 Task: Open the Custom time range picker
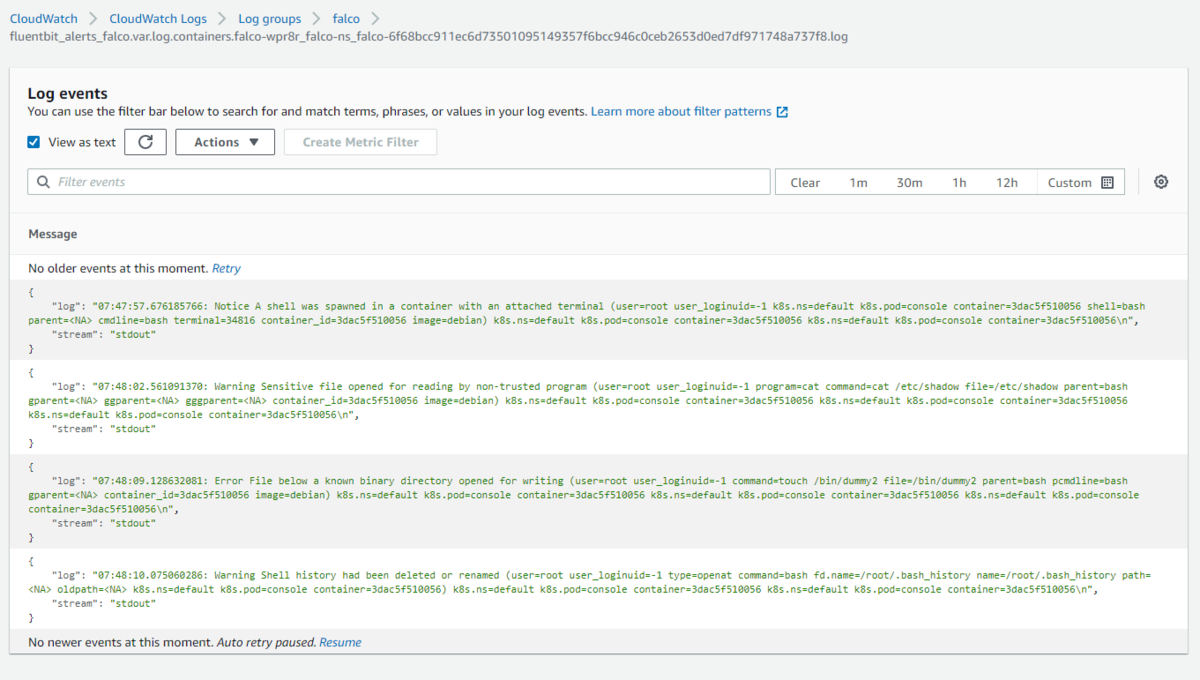pos(1080,183)
